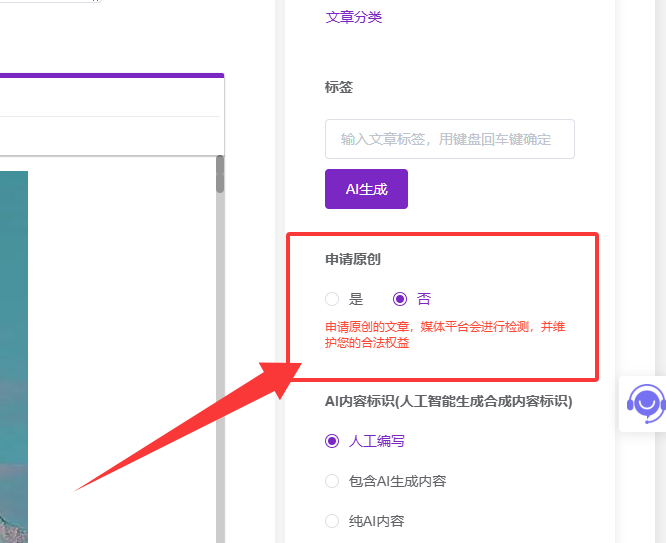The height and width of the screenshot is (543, 666).
Task: Click the red 申请原创的文章 notice text
Action: [445, 335]
